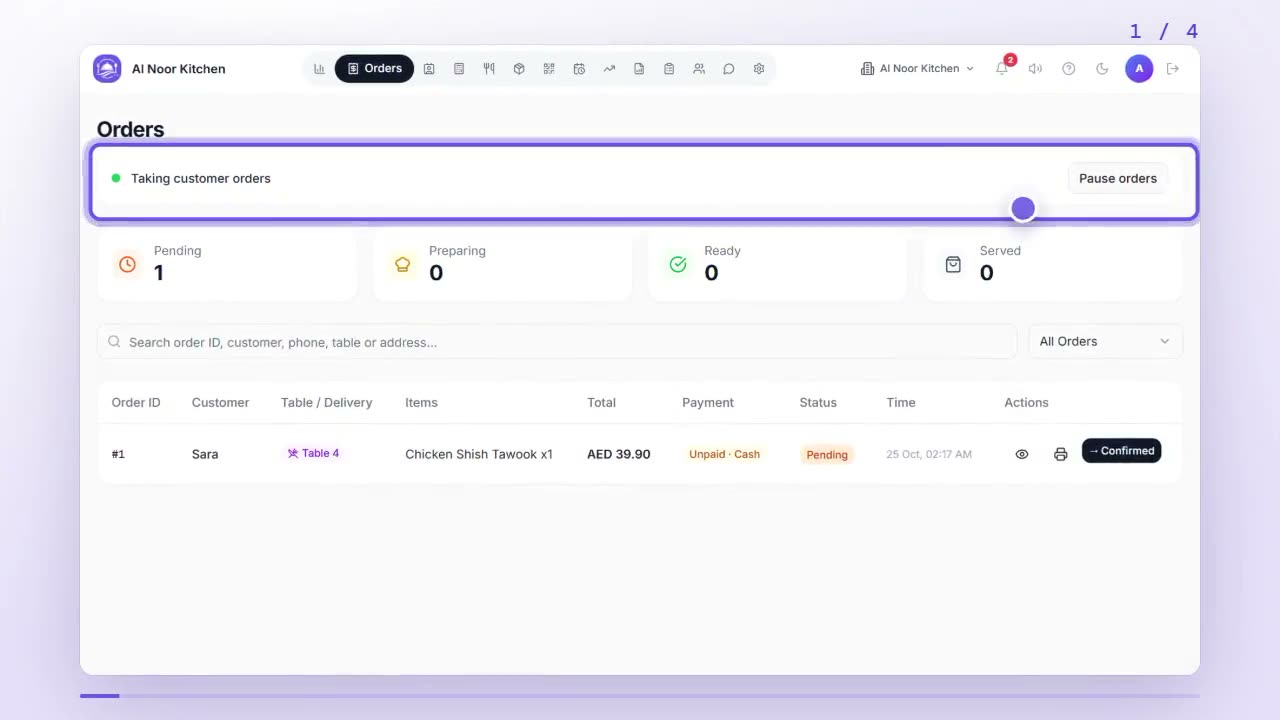The height and width of the screenshot is (720, 1280).
Task: Open the Orders tab in navigation
Action: pyautogui.click(x=374, y=69)
